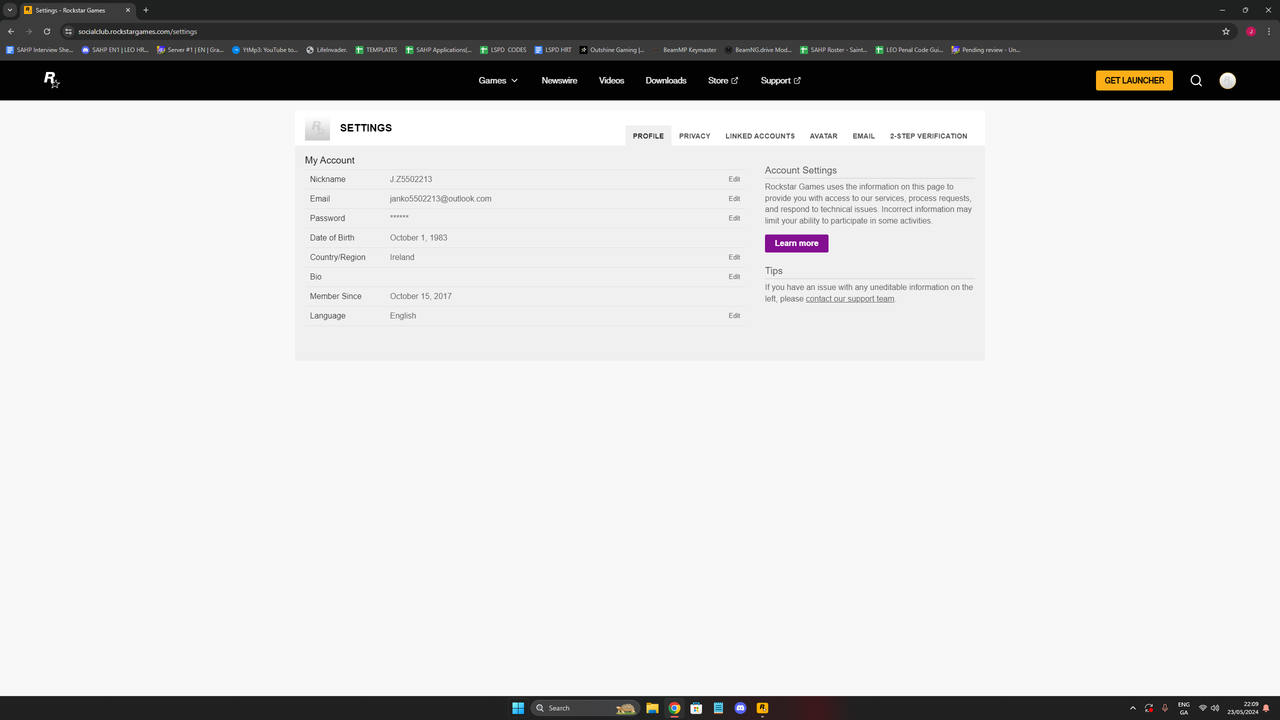1280x720 pixels.
Task: Click the settings avatar thumbnail
Action: click(x=317, y=129)
